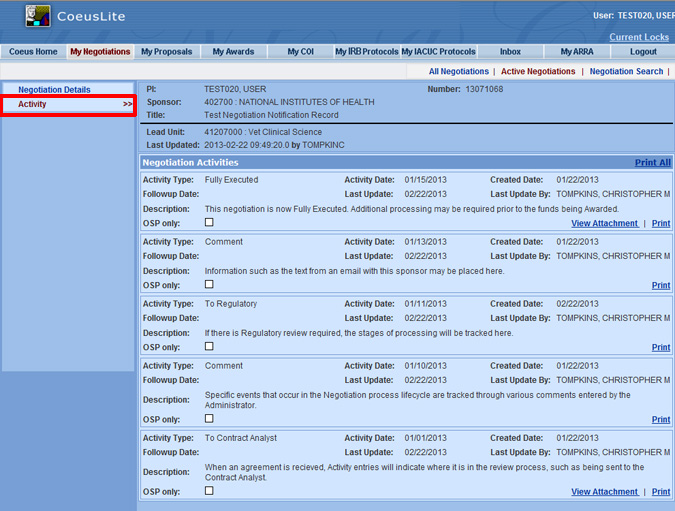Viewport: 675px width, 511px height.
Task: Click the Logout tab
Action: click(643, 52)
